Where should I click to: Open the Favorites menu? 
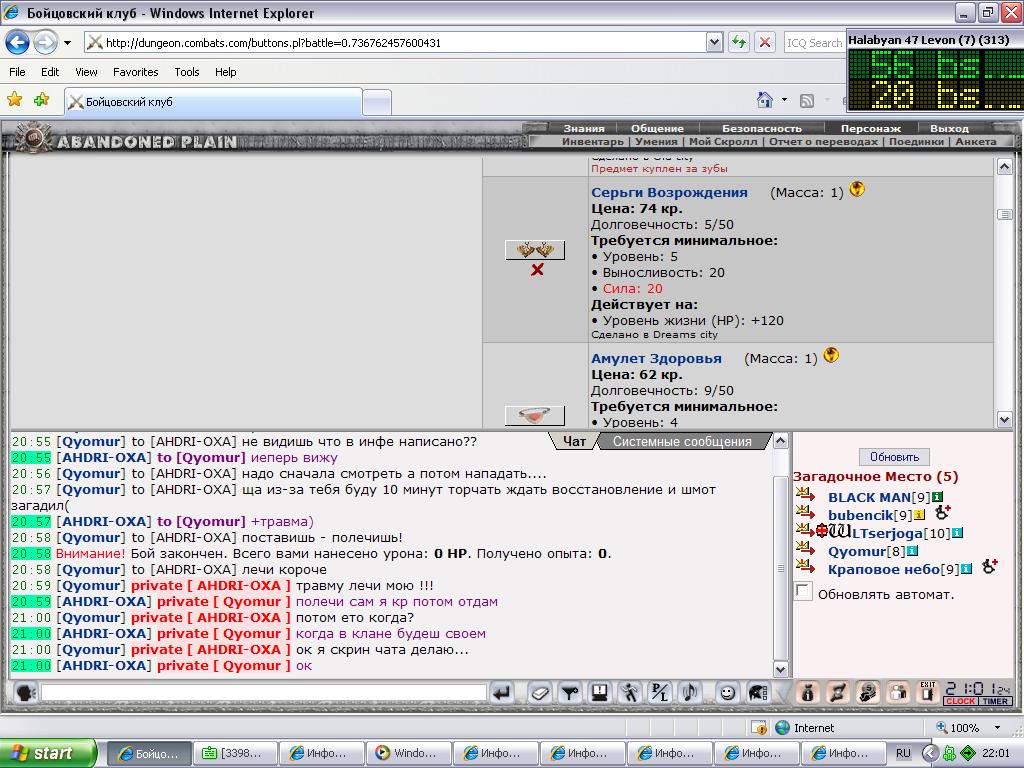(x=135, y=72)
